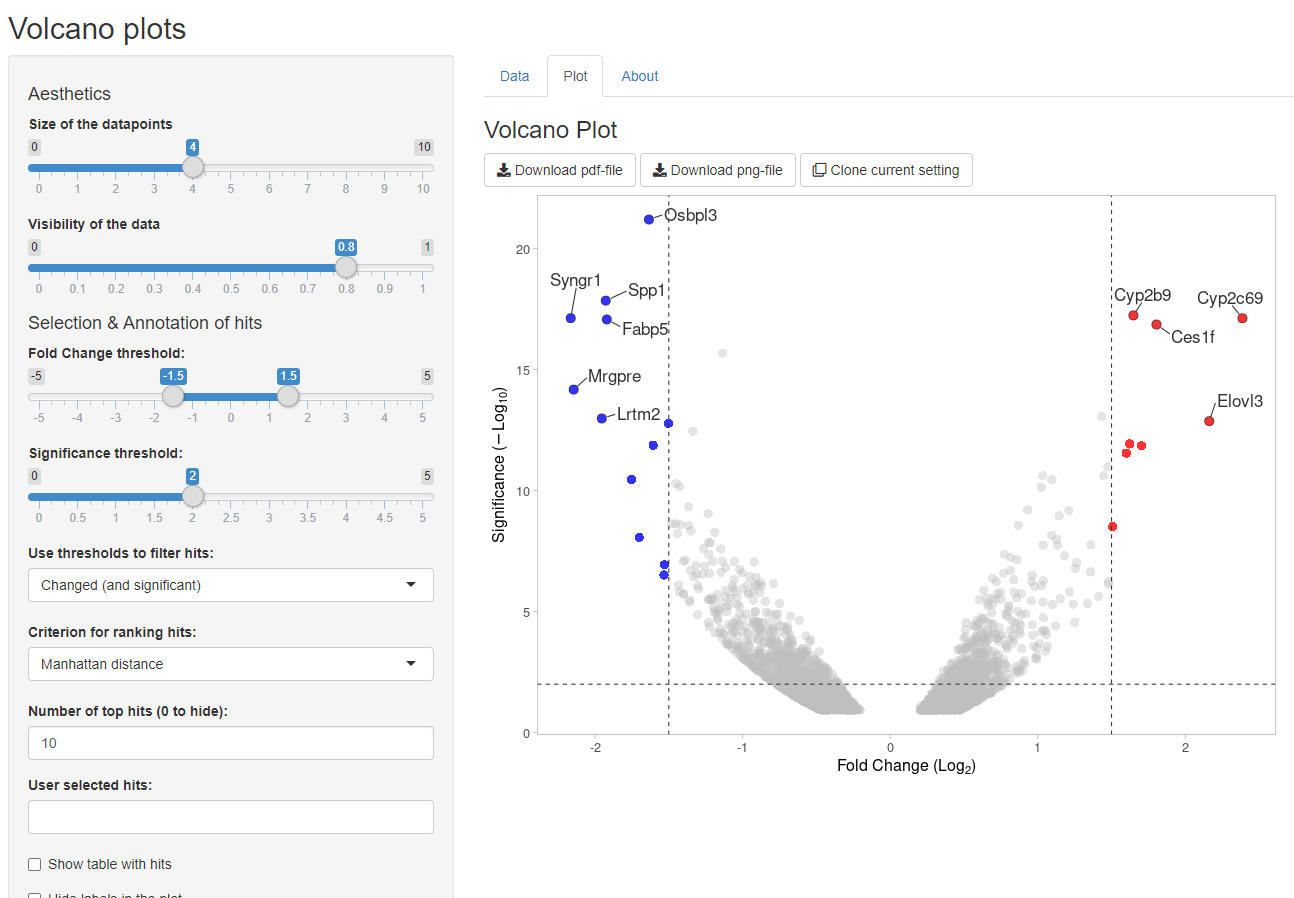Screen dimensions: 1294x898
Task: Focus the Number of top hits field
Action: pyautogui.click(x=231, y=743)
